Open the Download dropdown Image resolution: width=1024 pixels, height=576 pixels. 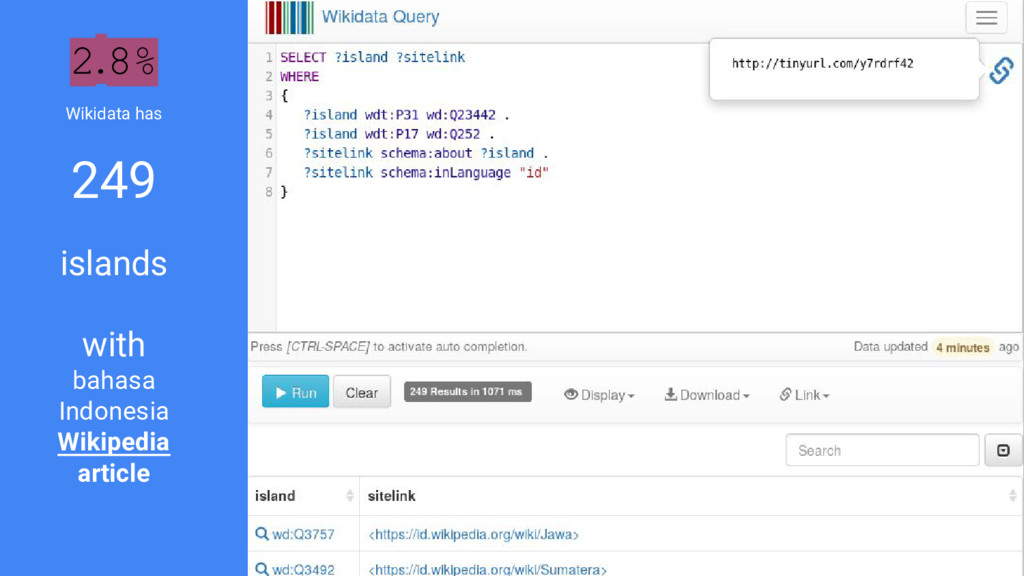pos(707,395)
